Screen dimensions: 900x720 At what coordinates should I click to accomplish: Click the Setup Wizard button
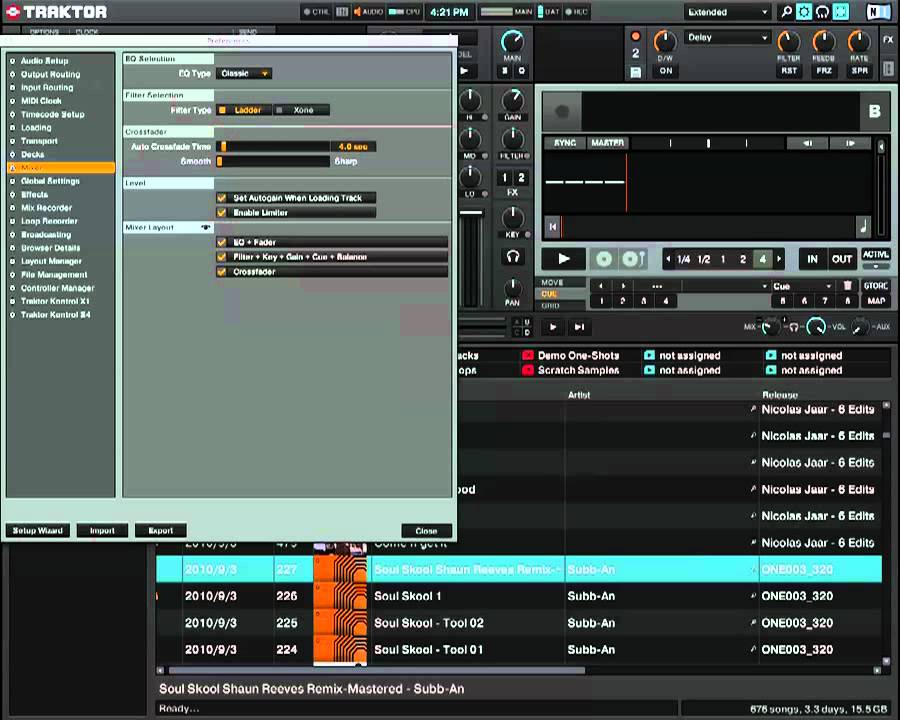click(x=38, y=531)
